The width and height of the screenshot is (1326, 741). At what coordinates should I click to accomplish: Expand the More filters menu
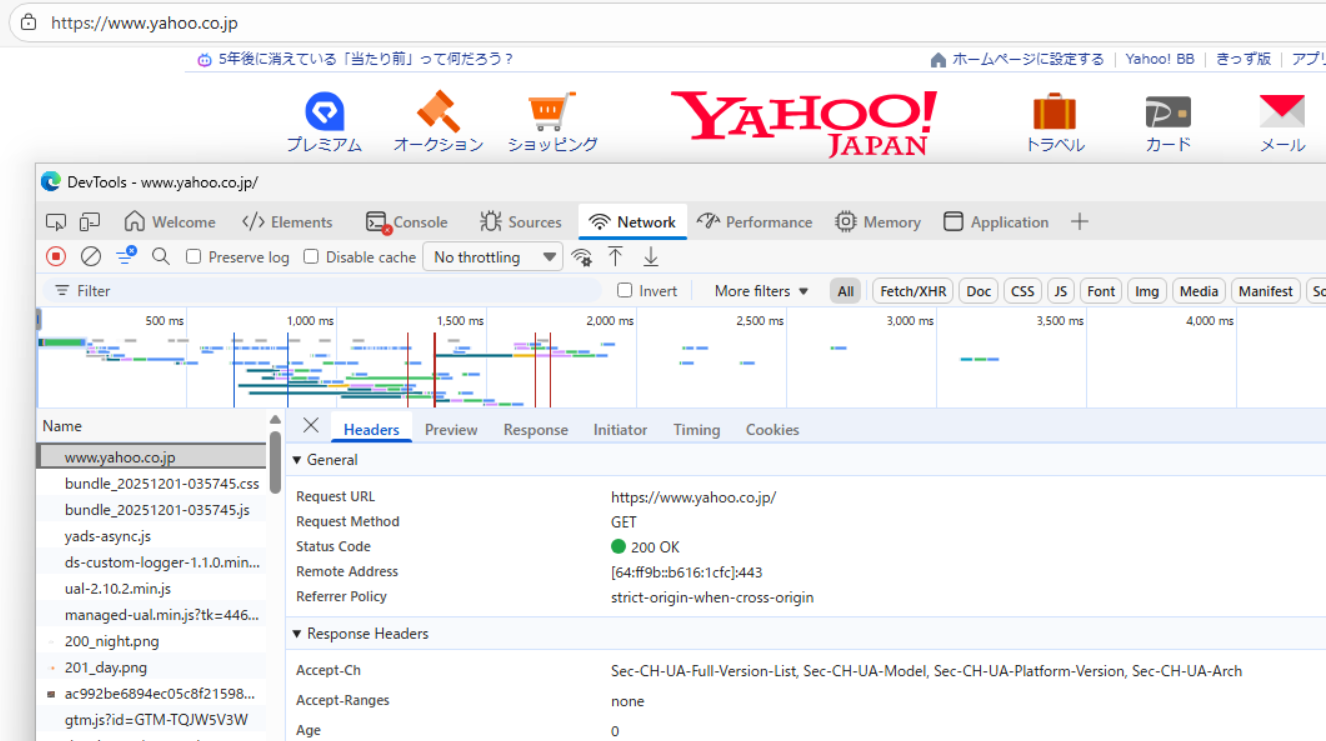(x=761, y=291)
